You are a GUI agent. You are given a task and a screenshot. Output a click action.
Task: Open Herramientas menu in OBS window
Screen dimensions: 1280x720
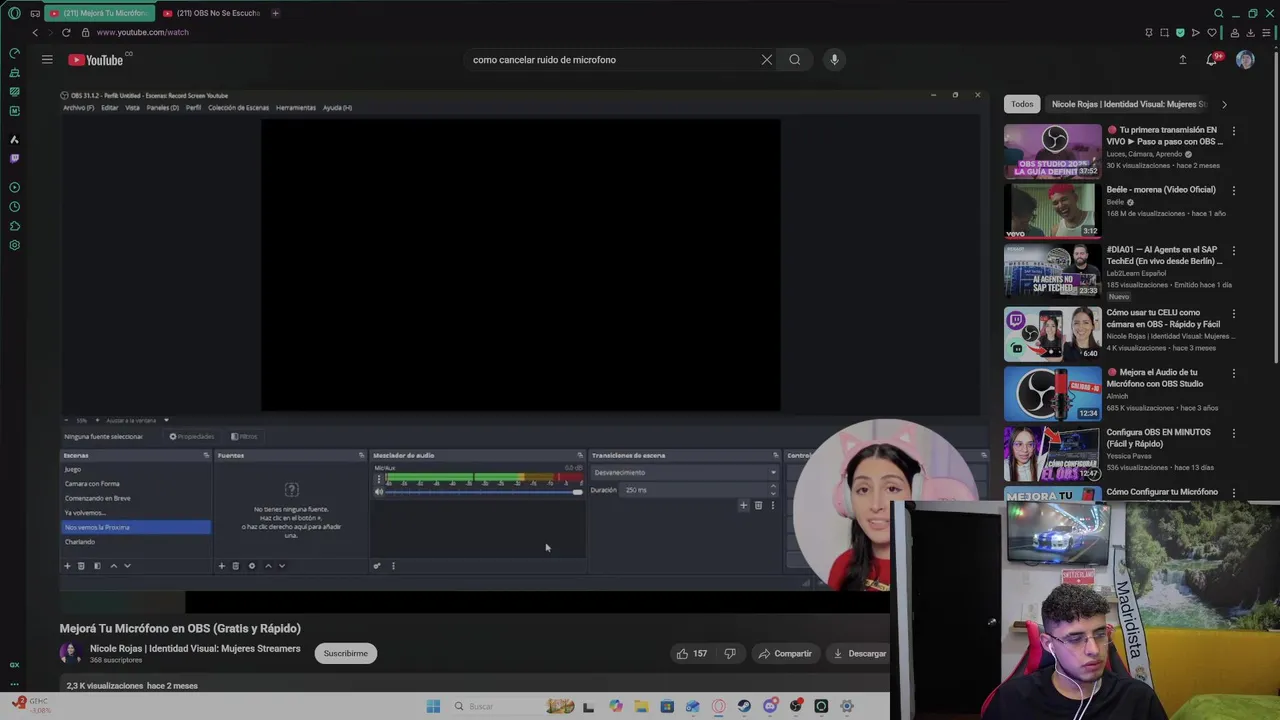pos(296,107)
